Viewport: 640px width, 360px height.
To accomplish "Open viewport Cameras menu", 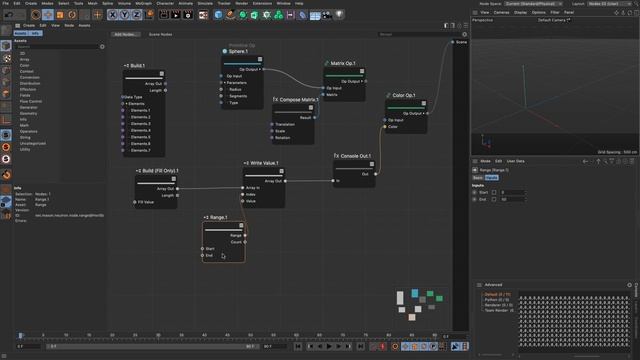I will click(501, 12).
